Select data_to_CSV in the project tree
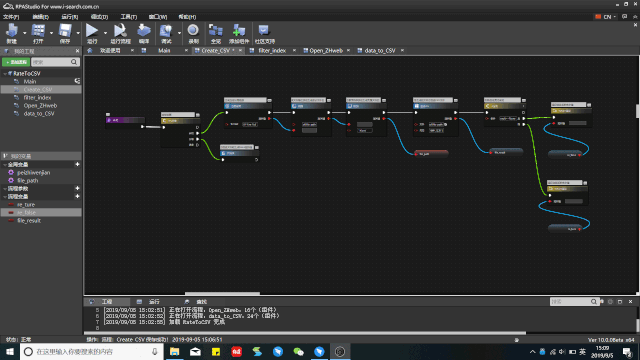 tap(39, 113)
